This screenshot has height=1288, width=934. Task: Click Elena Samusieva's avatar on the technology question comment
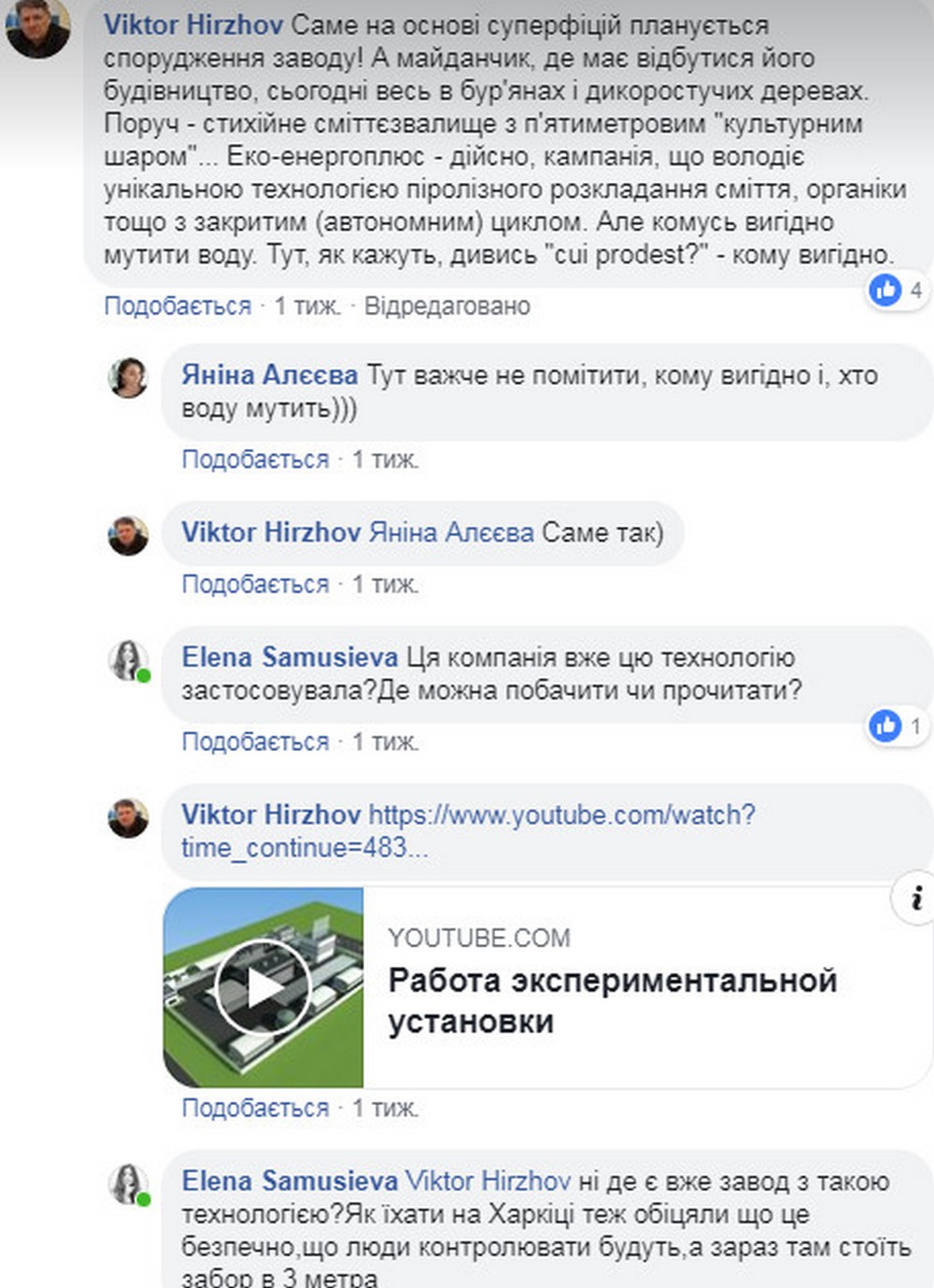[x=129, y=660]
